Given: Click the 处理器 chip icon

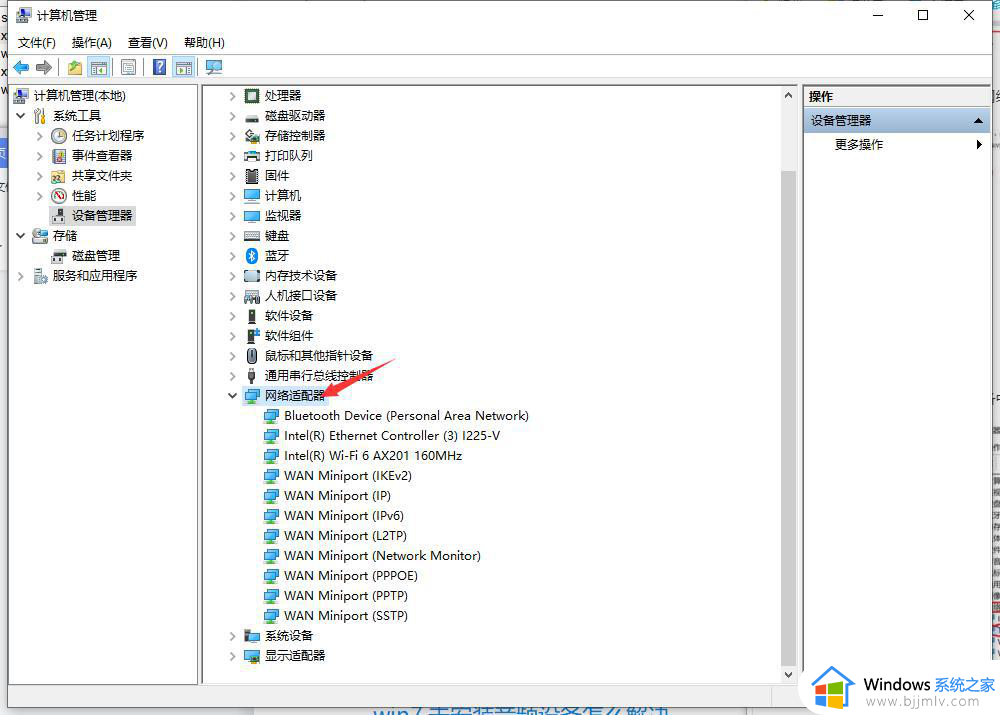Looking at the screenshot, I should 252,96.
